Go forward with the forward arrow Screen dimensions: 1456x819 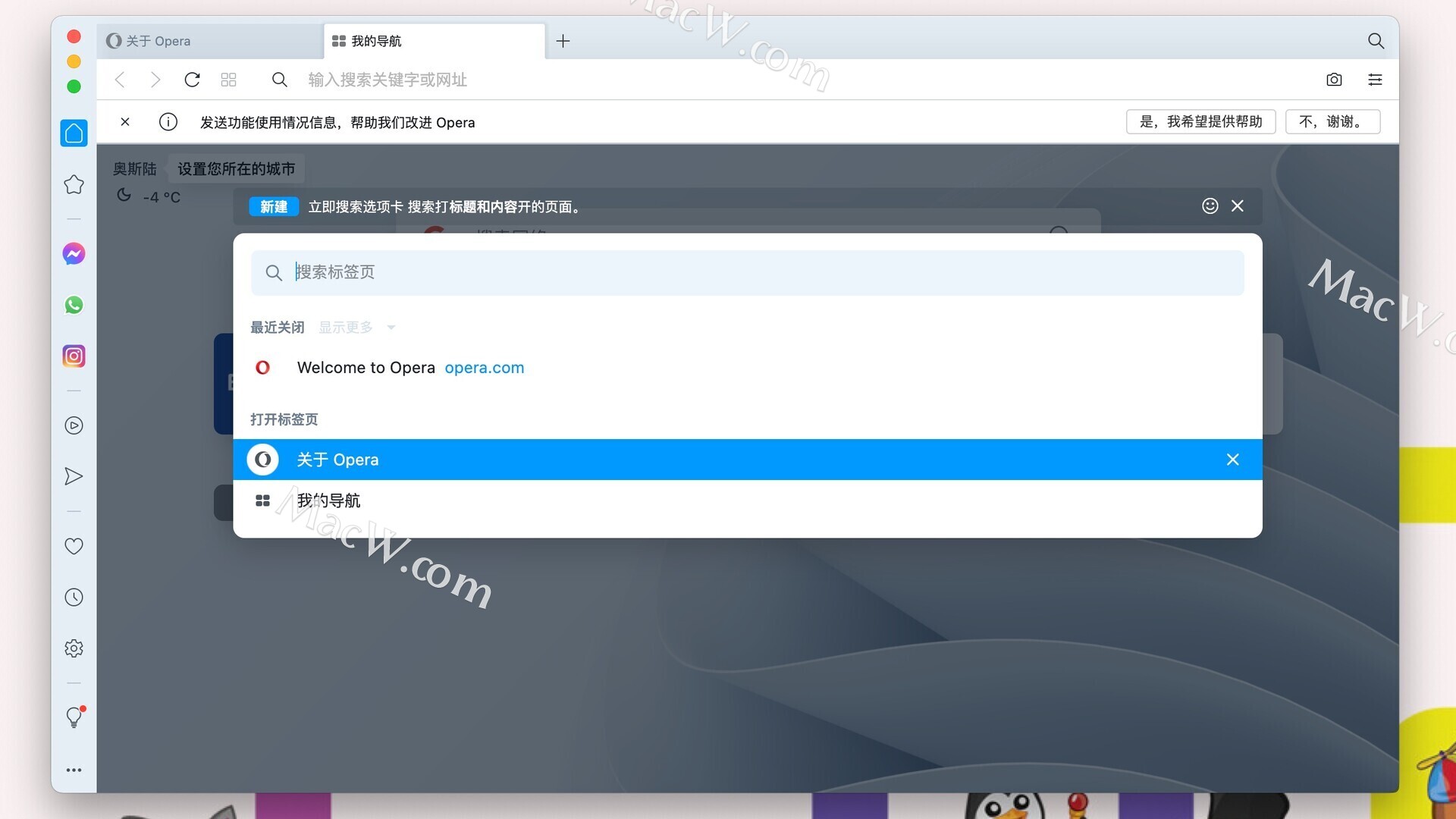coord(155,80)
